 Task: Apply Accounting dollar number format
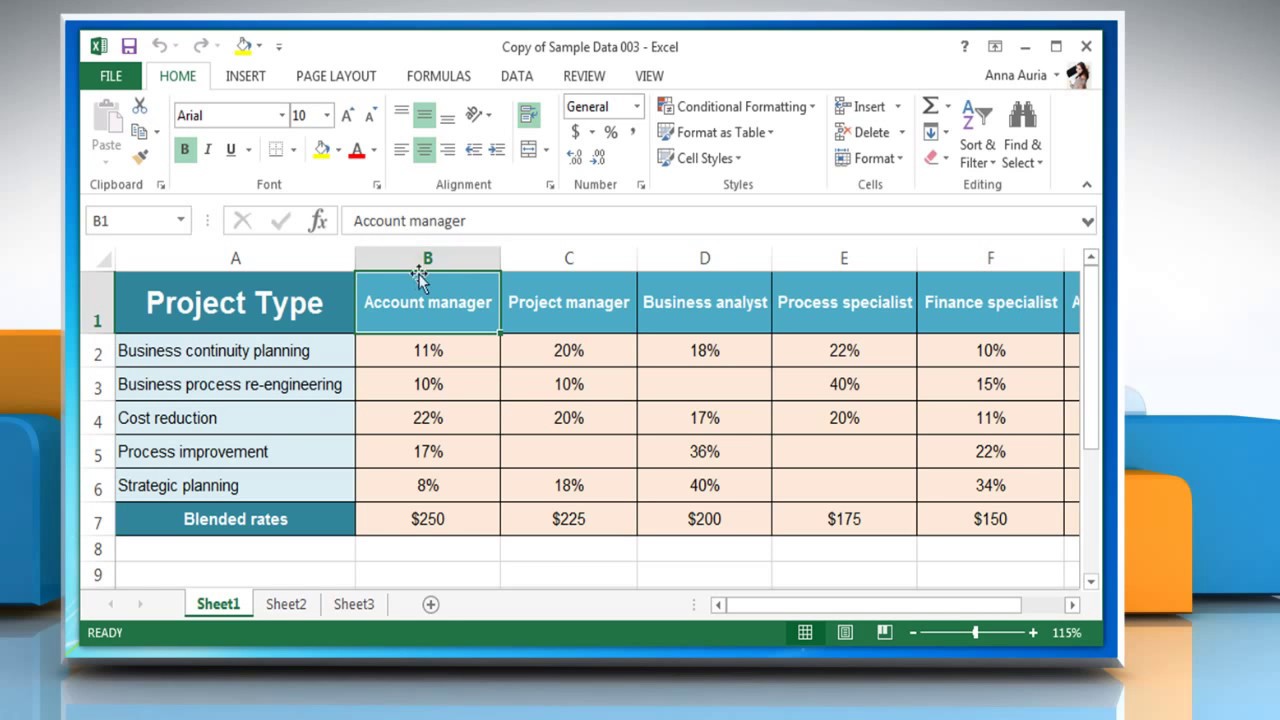click(575, 132)
